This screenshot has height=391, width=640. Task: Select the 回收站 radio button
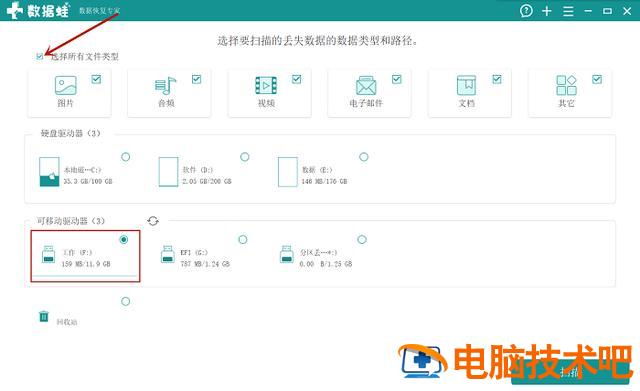126,301
